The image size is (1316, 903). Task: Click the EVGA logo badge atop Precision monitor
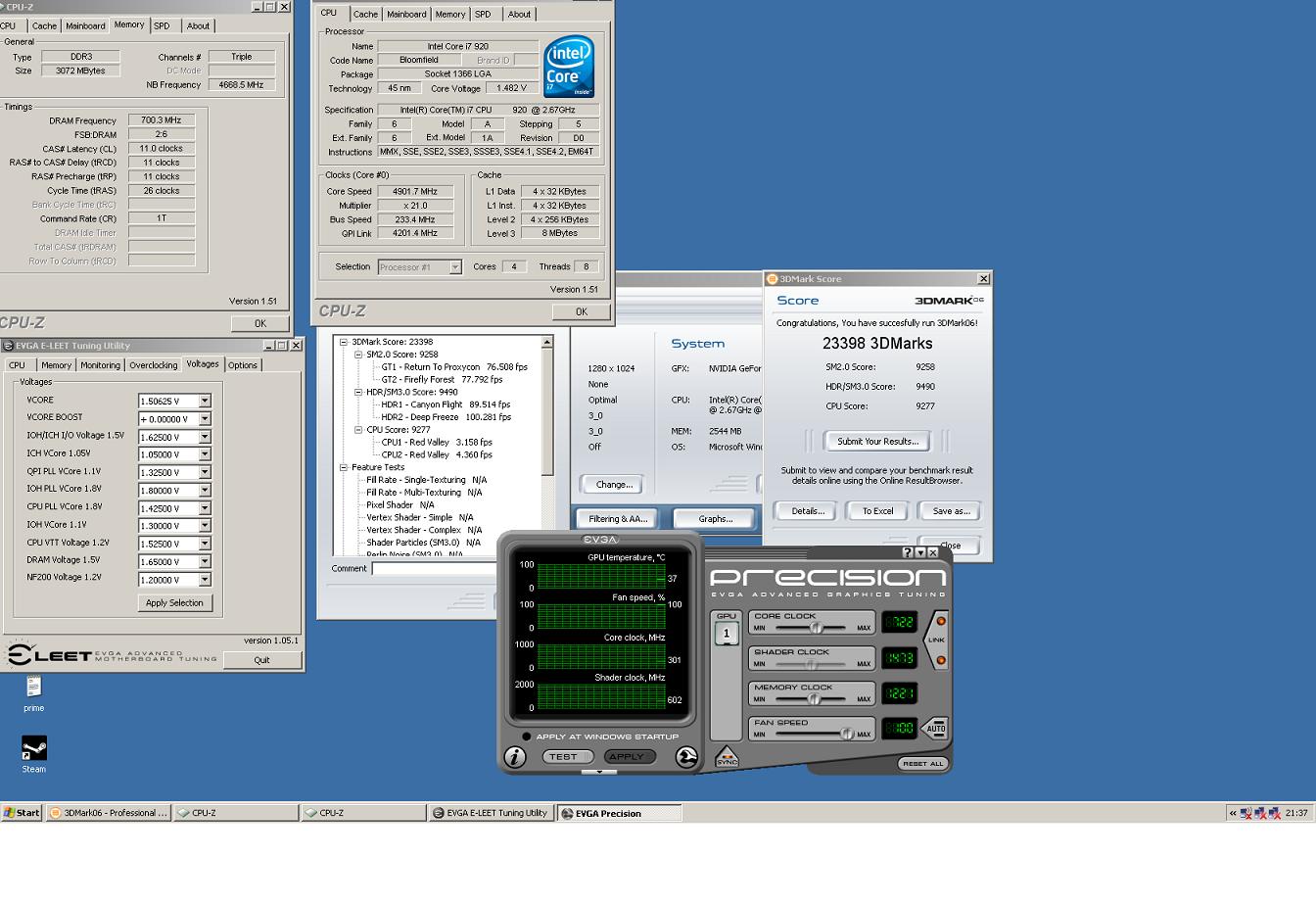pos(600,539)
